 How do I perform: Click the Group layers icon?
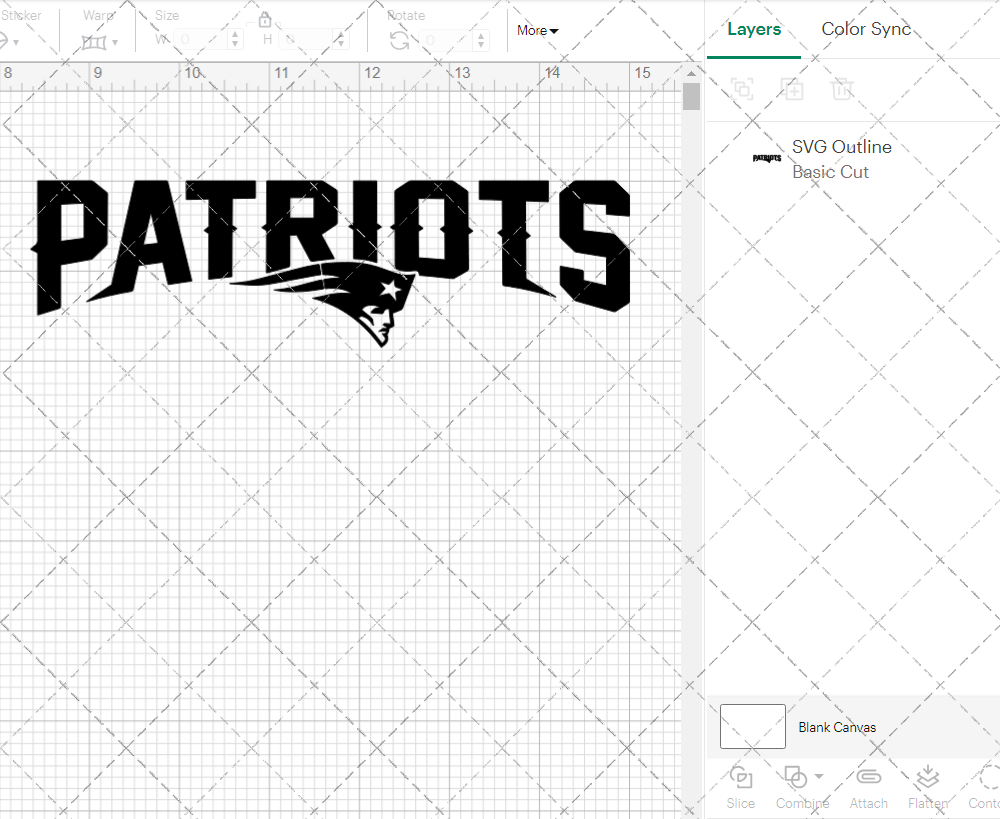742,89
